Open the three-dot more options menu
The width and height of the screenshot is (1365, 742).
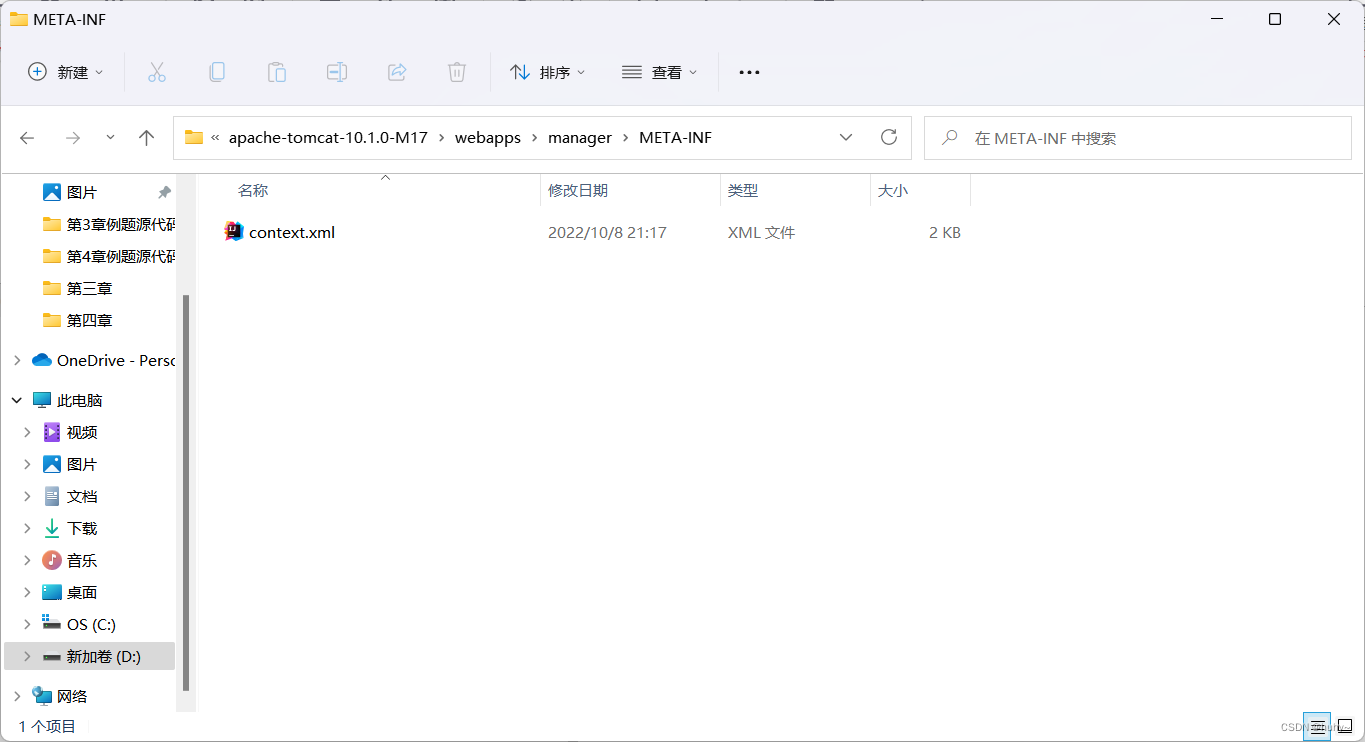749,72
